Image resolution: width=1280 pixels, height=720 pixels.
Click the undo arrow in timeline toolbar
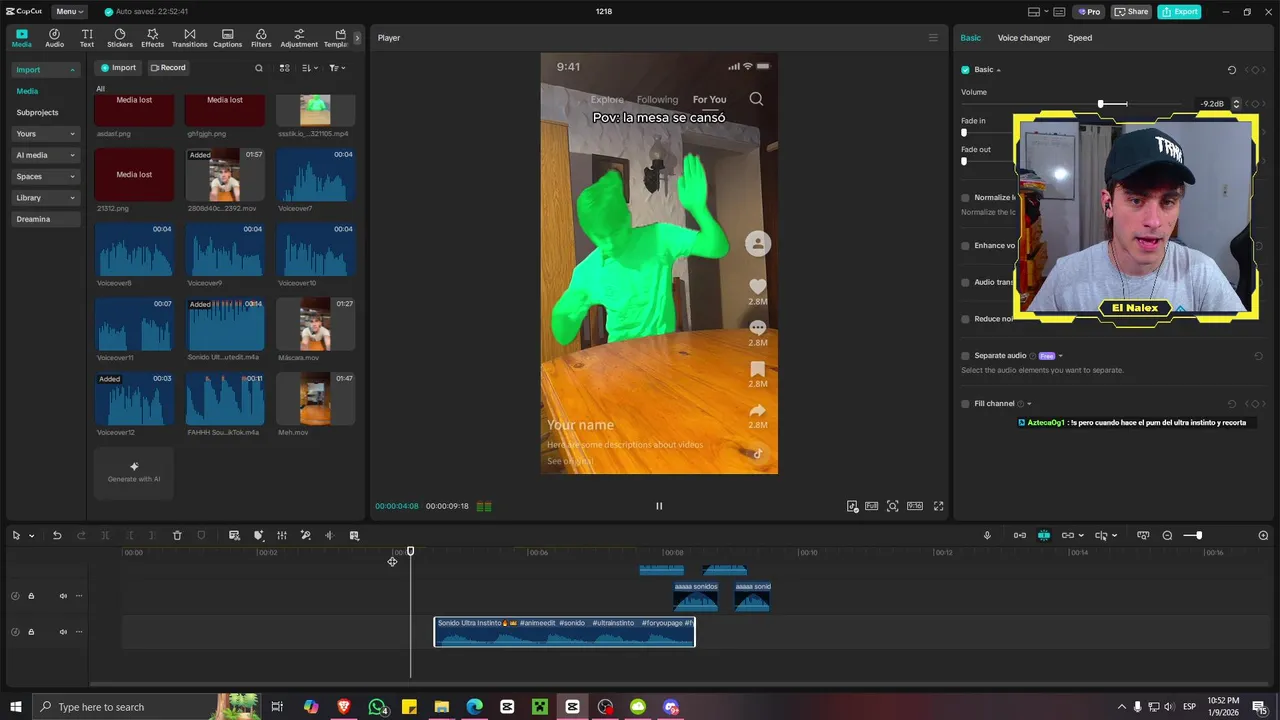(57, 536)
